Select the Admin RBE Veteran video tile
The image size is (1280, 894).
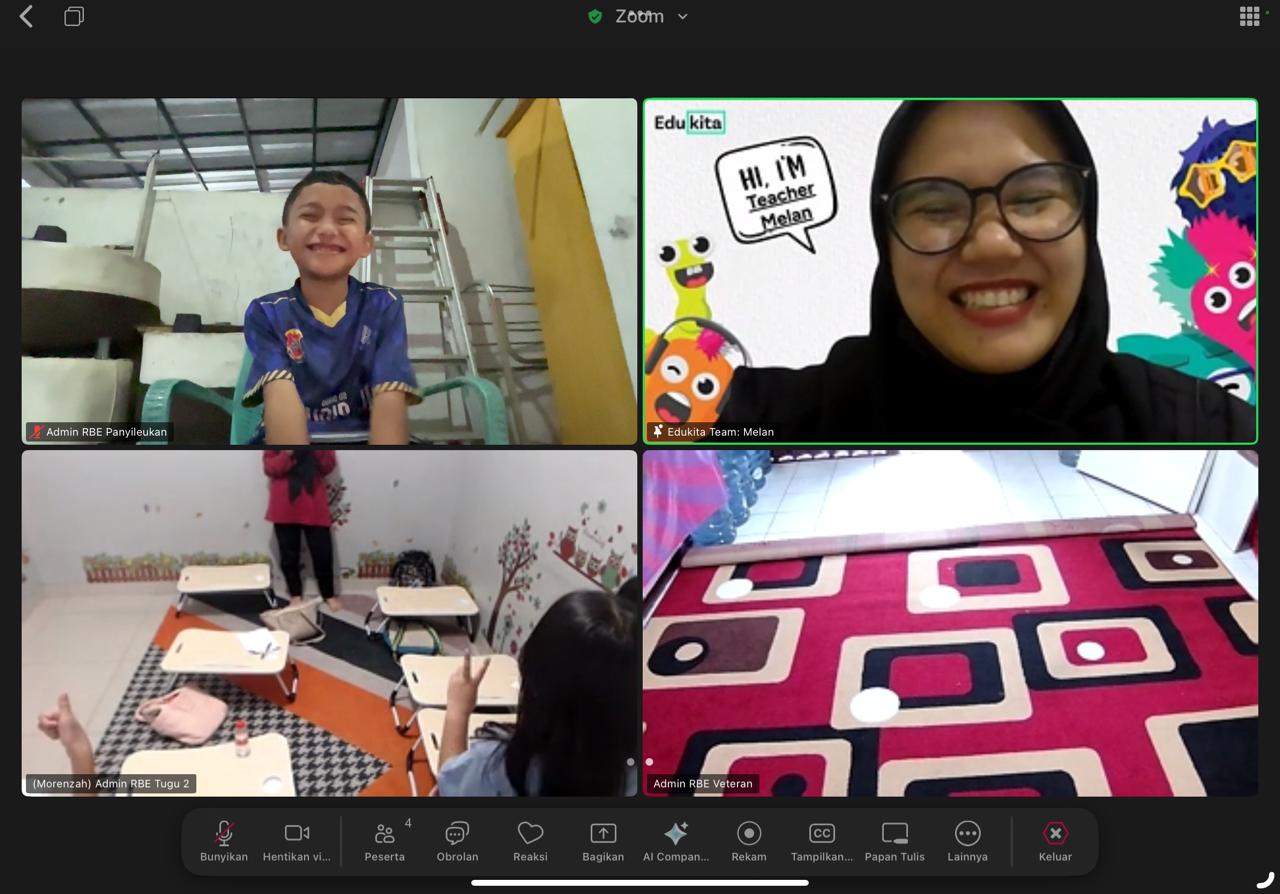pyautogui.click(x=950, y=622)
